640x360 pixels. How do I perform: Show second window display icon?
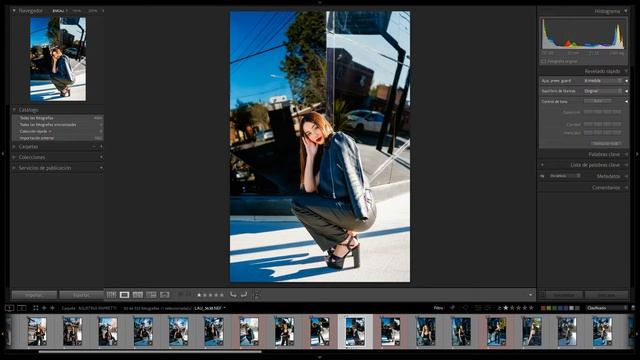click(x=22, y=308)
